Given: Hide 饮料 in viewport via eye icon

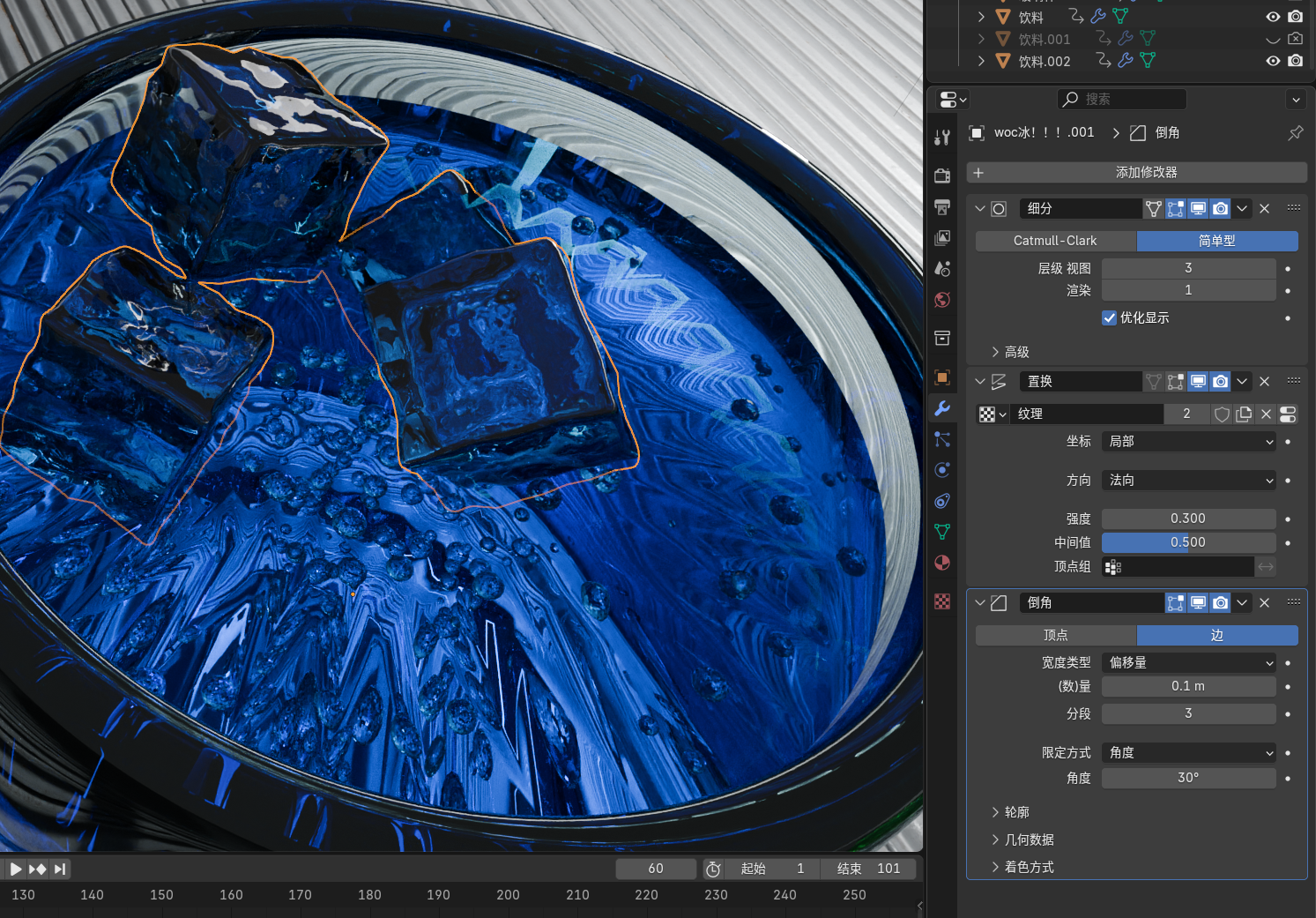Looking at the screenshot, I should (1273, 17).
